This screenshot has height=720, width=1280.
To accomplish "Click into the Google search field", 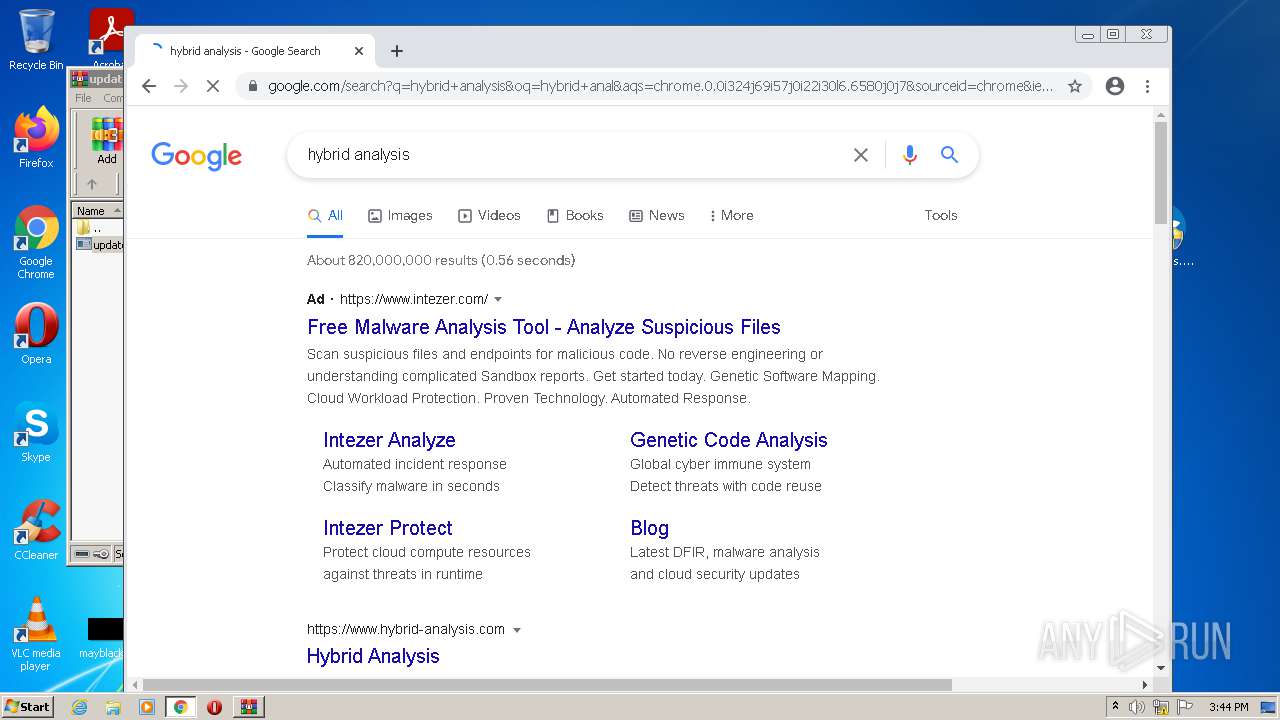I will pyautogui.click(x=570, y=155).
